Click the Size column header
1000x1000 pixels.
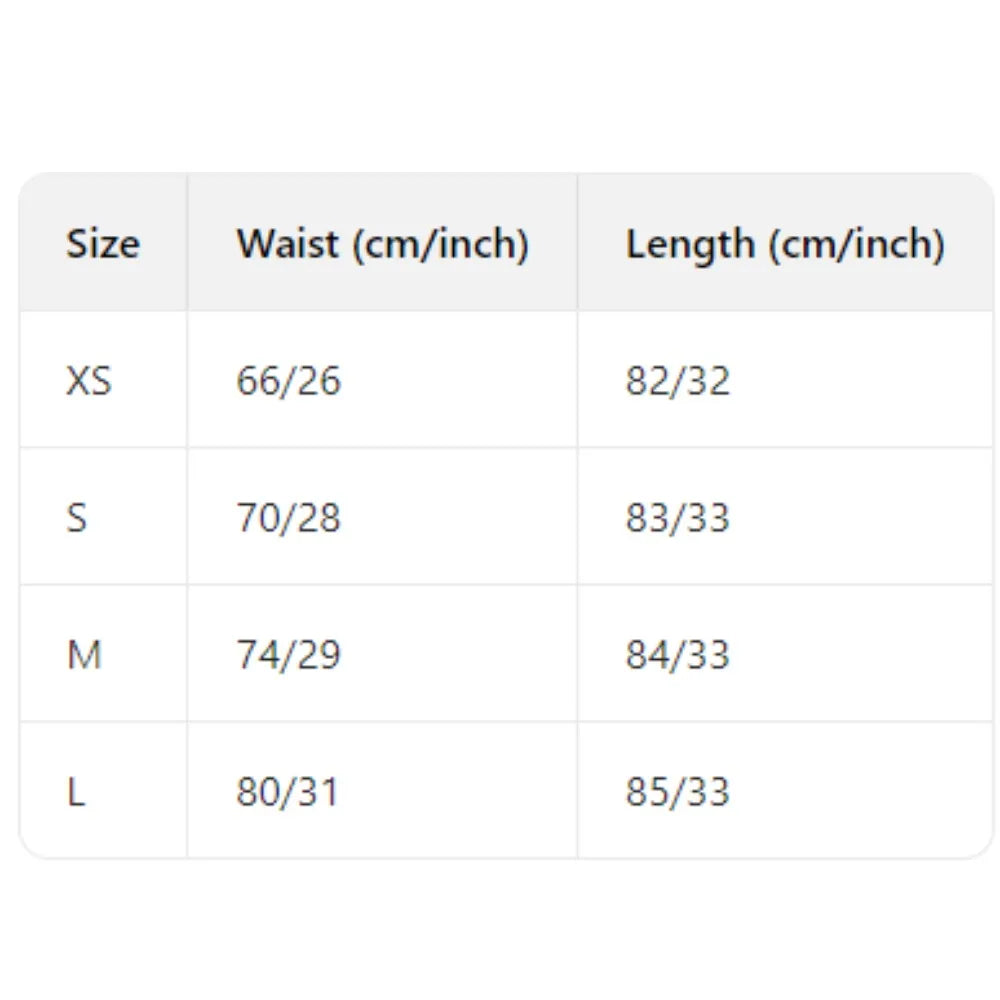[102, 244]
